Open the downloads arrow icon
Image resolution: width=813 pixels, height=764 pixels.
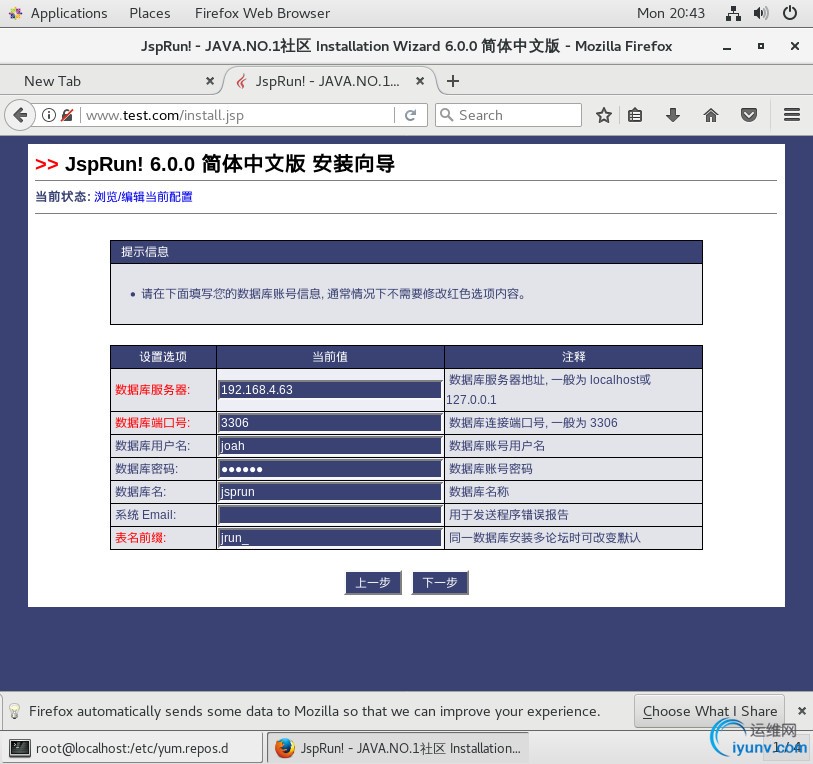pyautogui.click(x=672, y=115)
